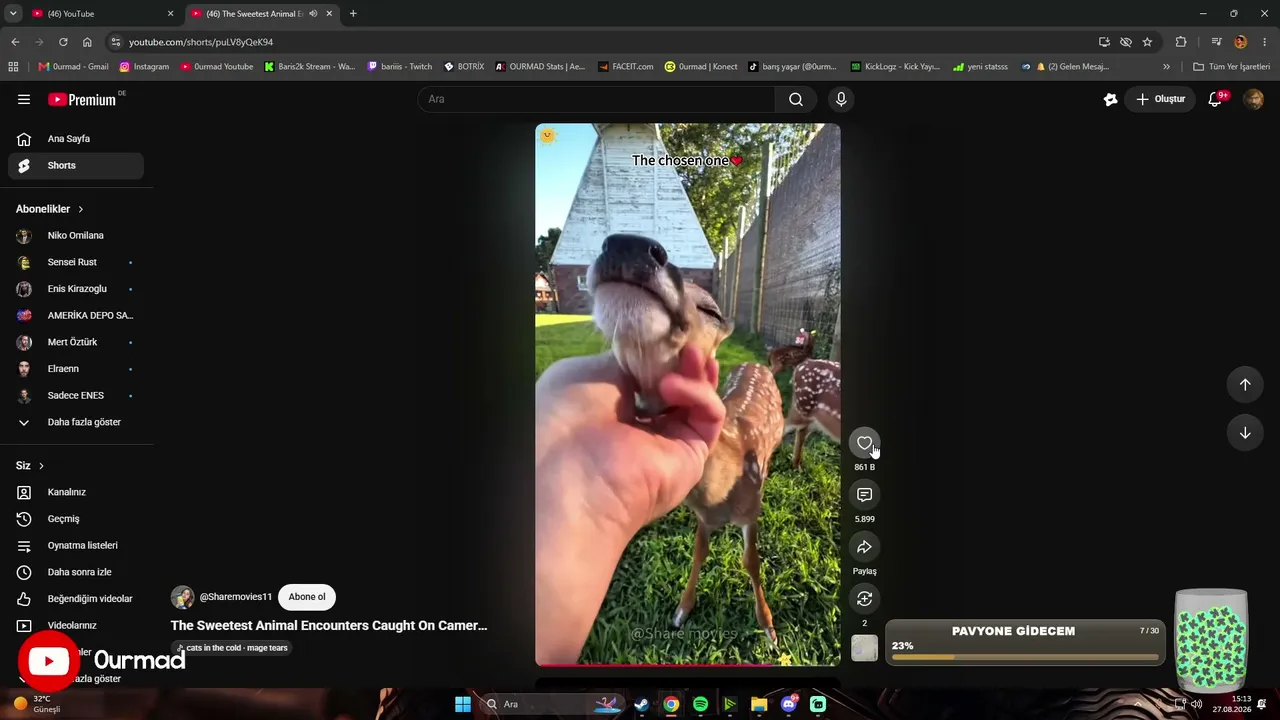The image size is (1280, 720).
Task: Open browser home page
Action: pyautogui.click(x=87, y=42)
